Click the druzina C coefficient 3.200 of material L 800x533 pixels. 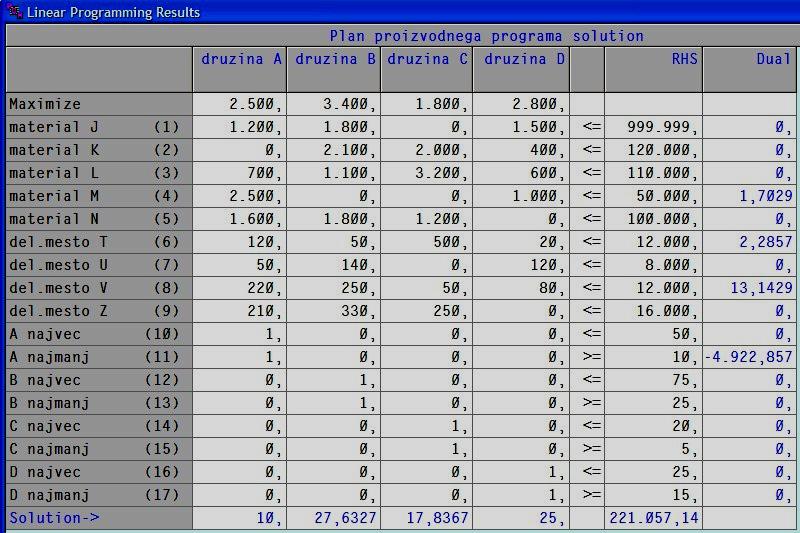click(x=427, y=173)
